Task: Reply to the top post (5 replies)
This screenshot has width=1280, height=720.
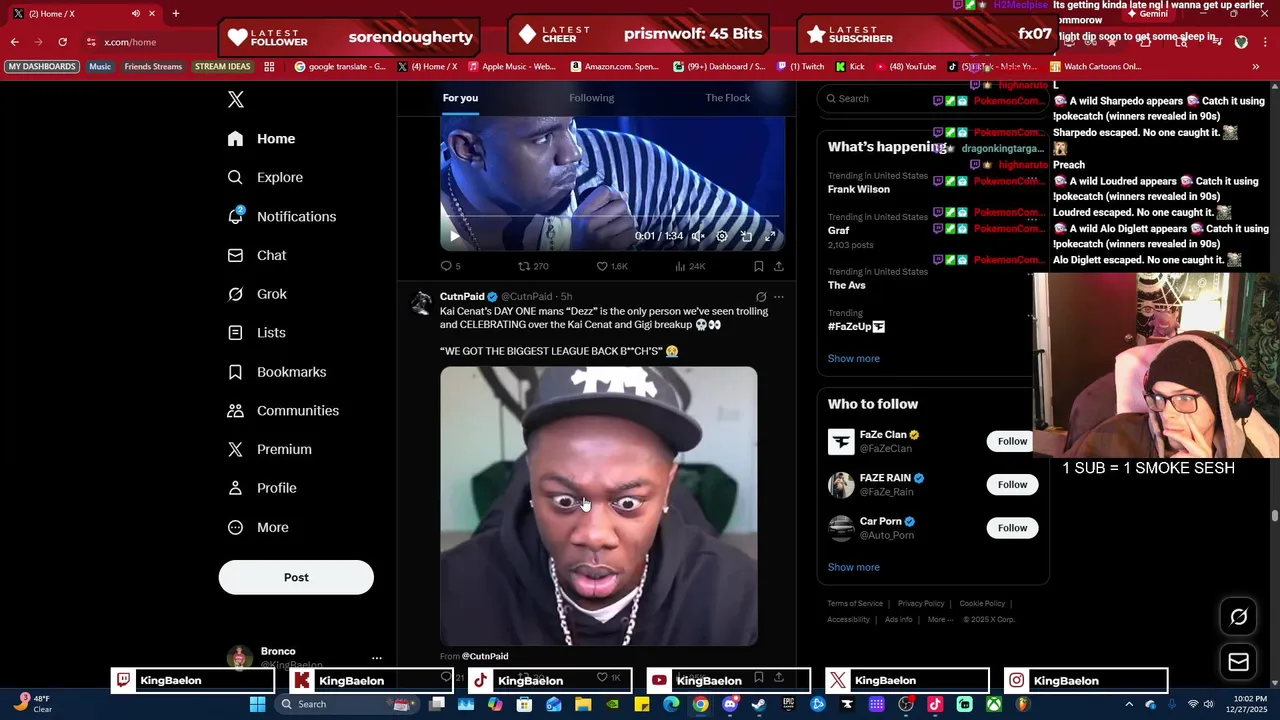Action: tap(451, 266)
